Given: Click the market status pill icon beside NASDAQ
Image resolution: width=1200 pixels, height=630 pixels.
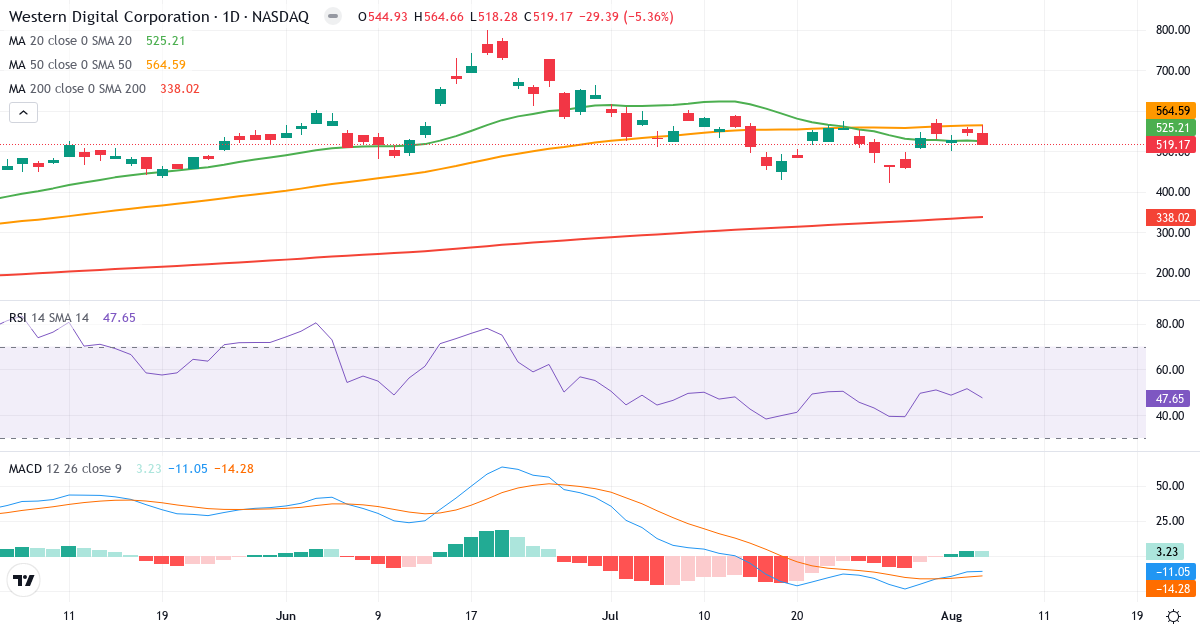Looking at the screenshot, I should (333, 17).
